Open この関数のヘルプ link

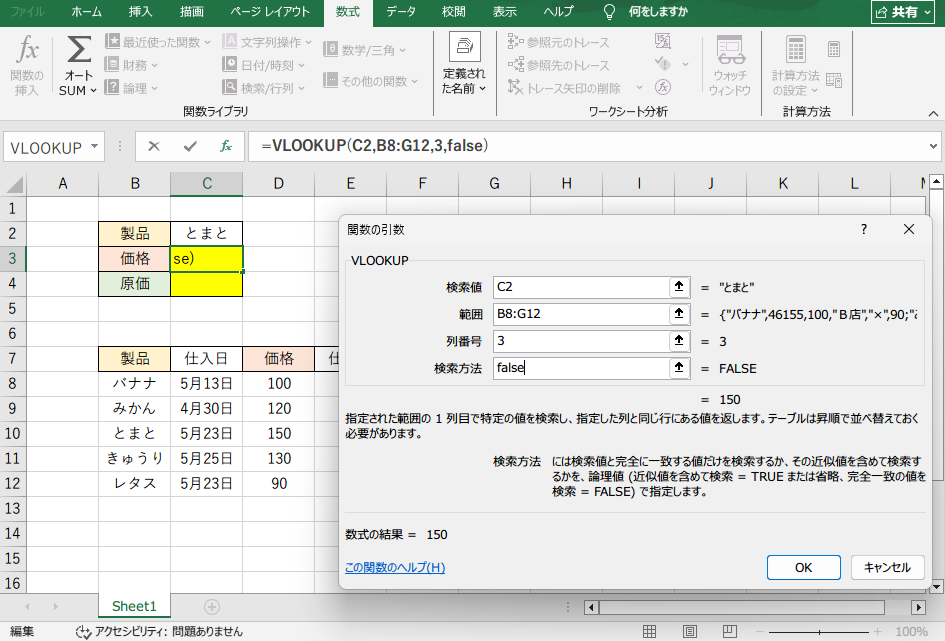[x=394, y=567]
